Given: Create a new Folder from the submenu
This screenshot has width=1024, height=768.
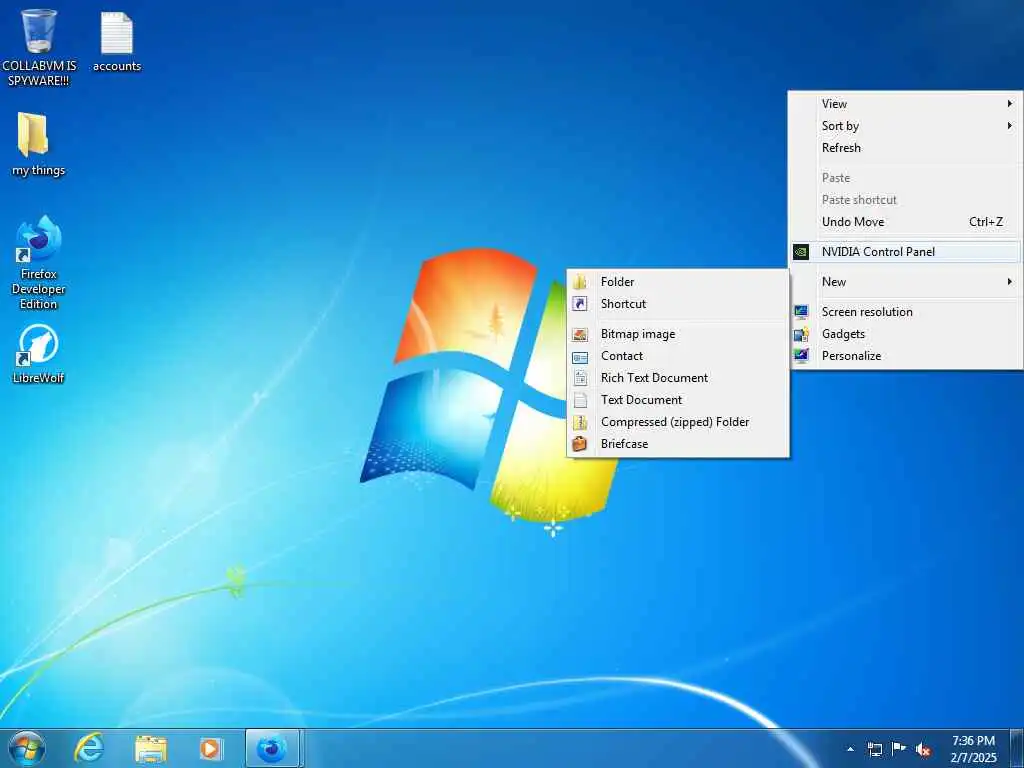Looking at the screenshot, I should 678,282.
